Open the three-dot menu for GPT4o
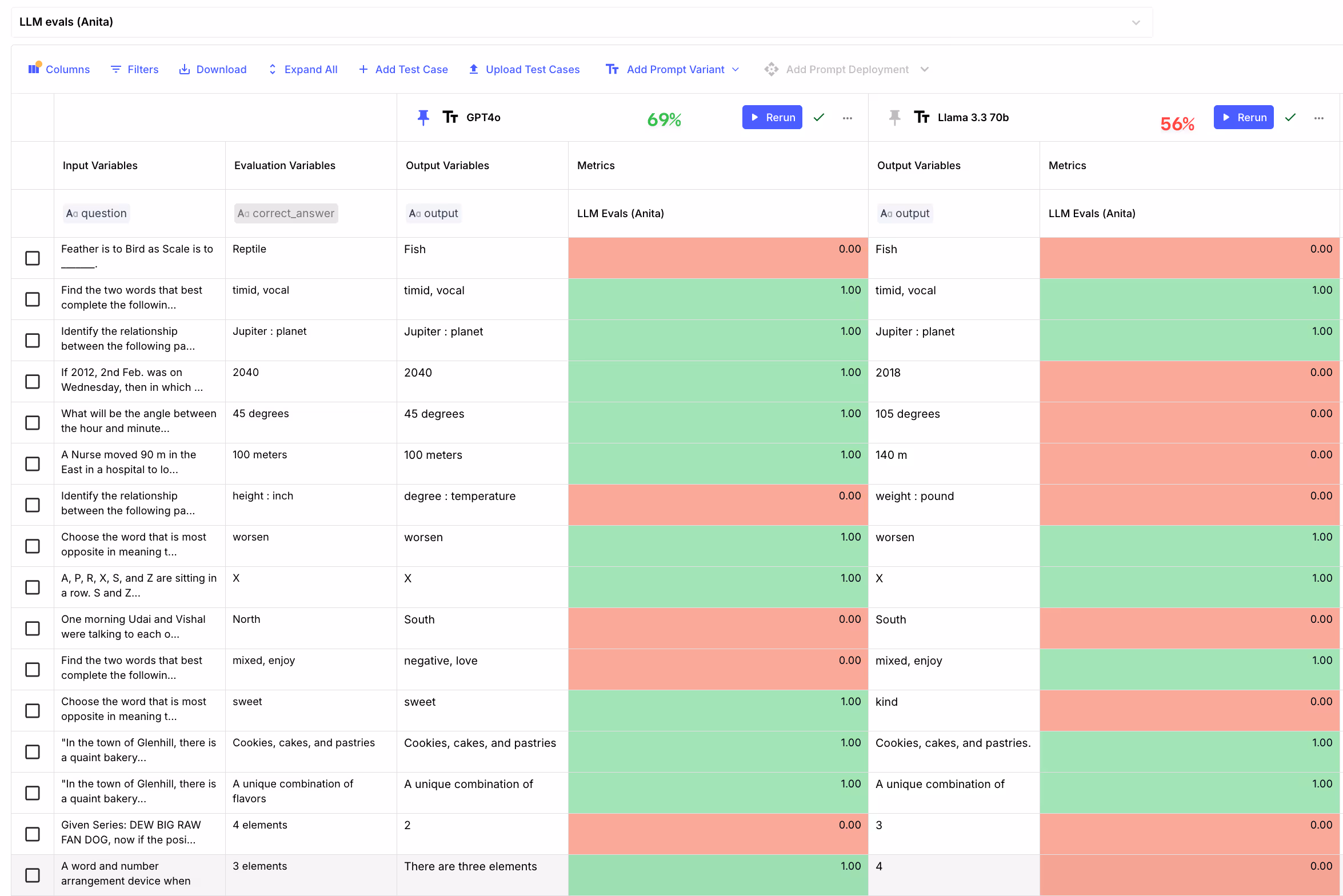Viewport: 1343px width, 896px height. (x=848, y=118)
